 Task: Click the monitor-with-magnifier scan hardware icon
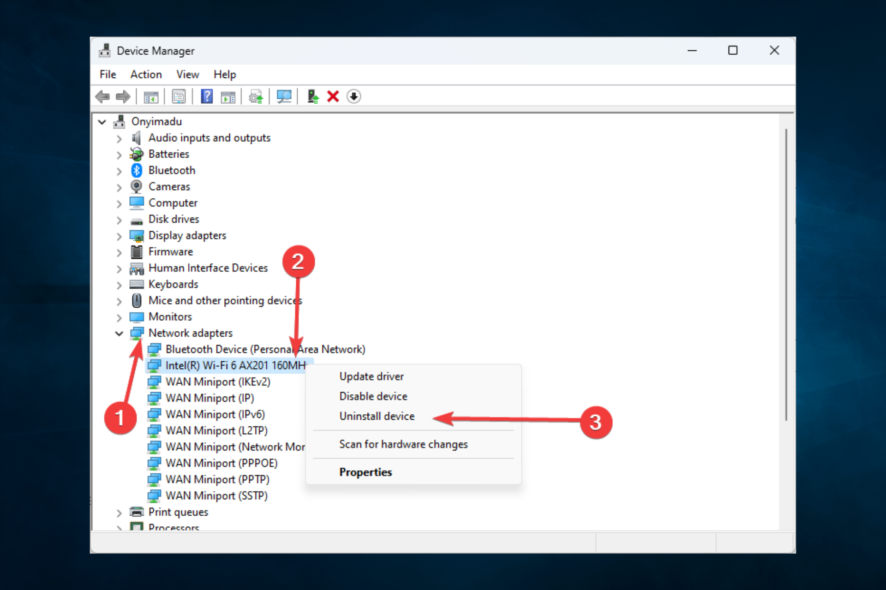(284, 97)
